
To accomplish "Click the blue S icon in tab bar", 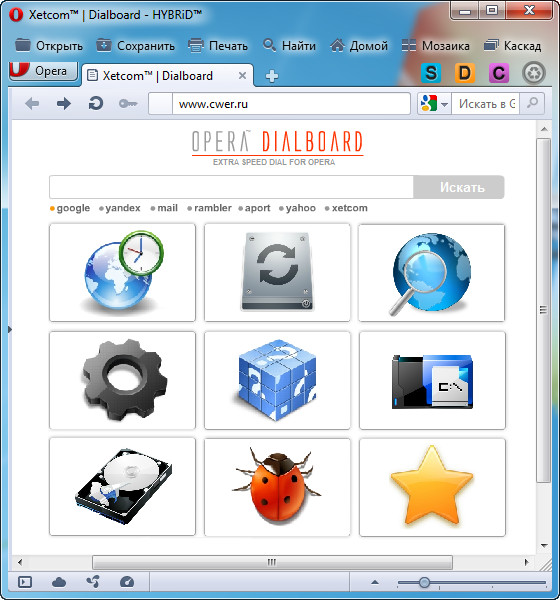I will click(x=431, y=73).
